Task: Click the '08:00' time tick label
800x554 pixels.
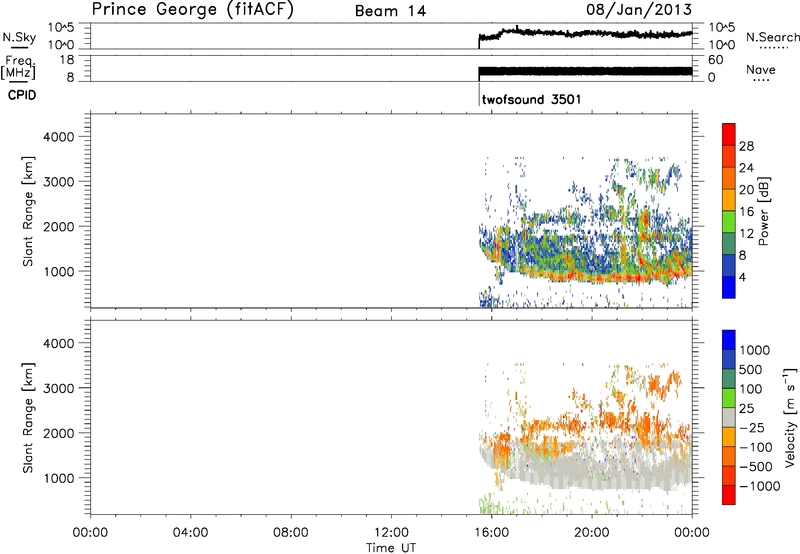Action: [290, 533]
